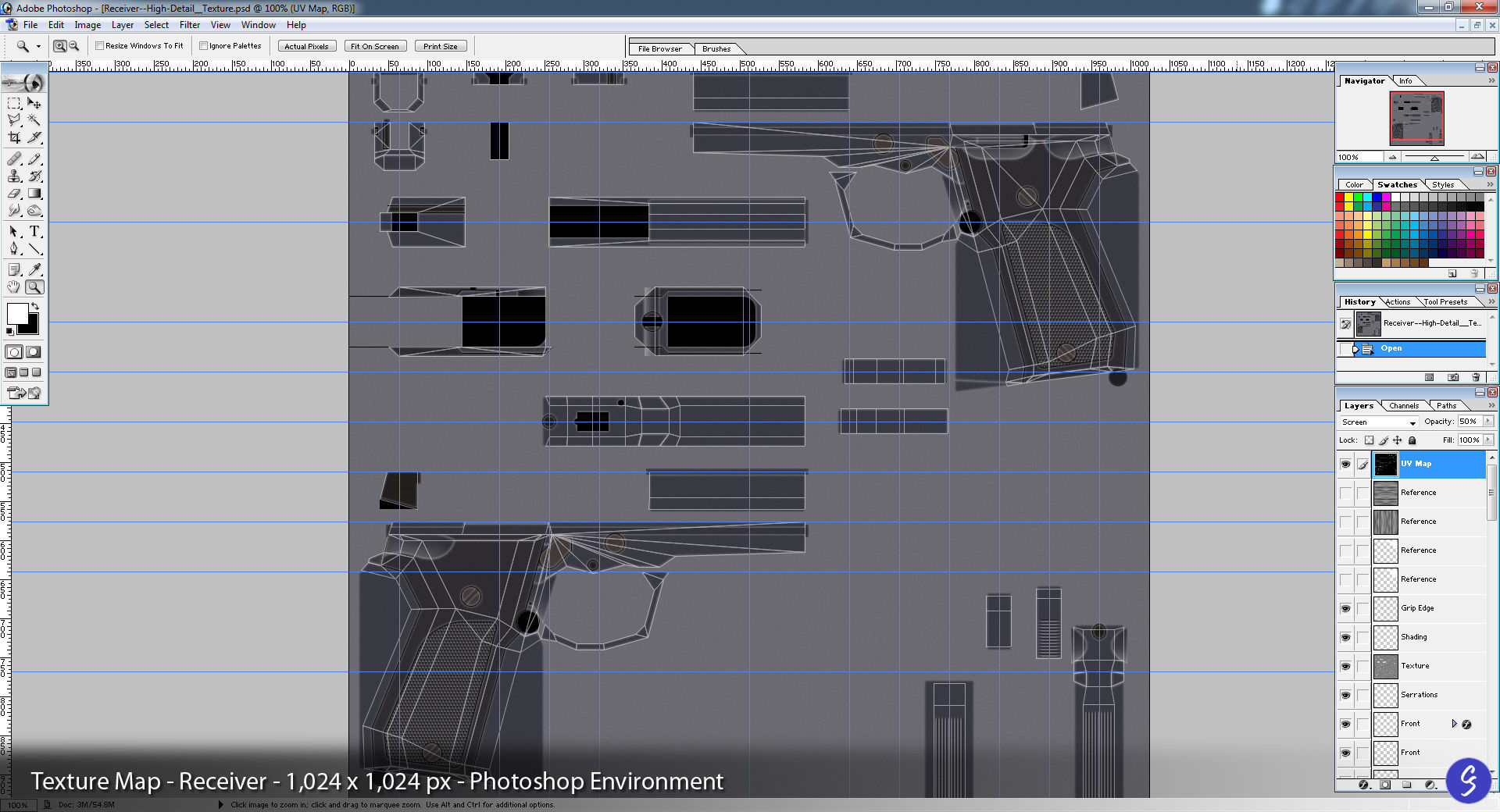Screen dimensions: 1500x812
Task: Expand the Front layer effects triangle
Action: (1454, 724)
